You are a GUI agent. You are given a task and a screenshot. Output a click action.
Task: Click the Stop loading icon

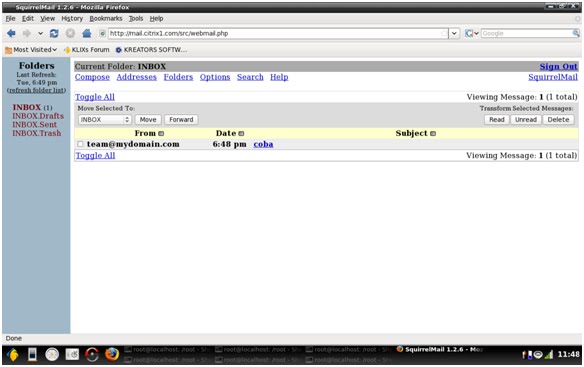[x=70, y=34]
